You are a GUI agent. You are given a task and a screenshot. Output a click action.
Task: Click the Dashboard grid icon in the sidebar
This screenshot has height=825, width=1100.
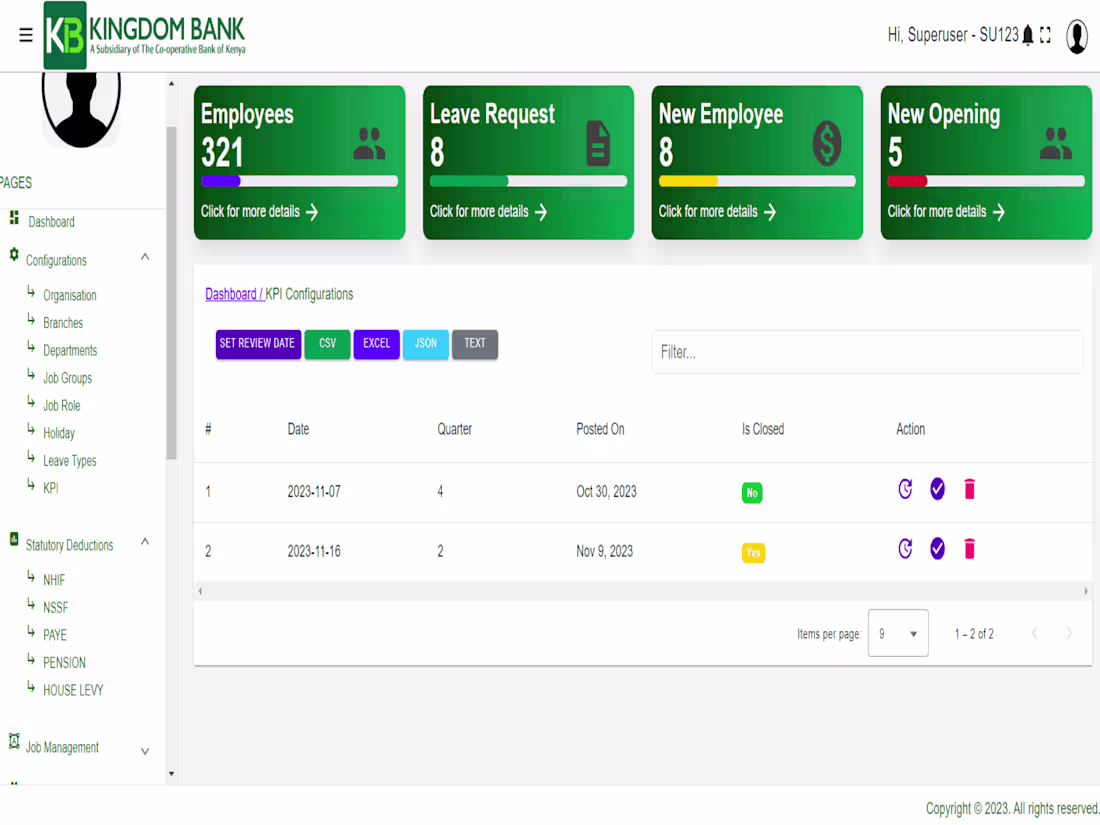click(x=13, y=218)
